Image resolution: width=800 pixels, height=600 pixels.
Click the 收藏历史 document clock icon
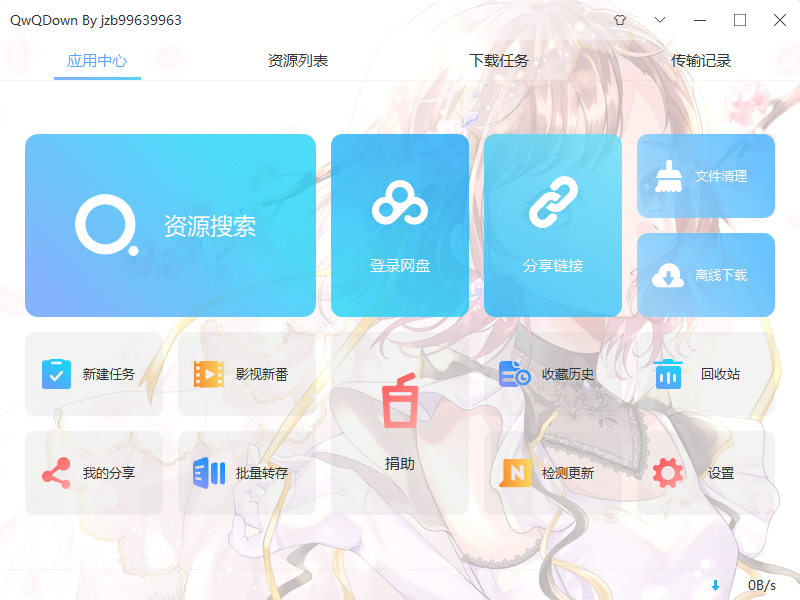click(514, 374)
